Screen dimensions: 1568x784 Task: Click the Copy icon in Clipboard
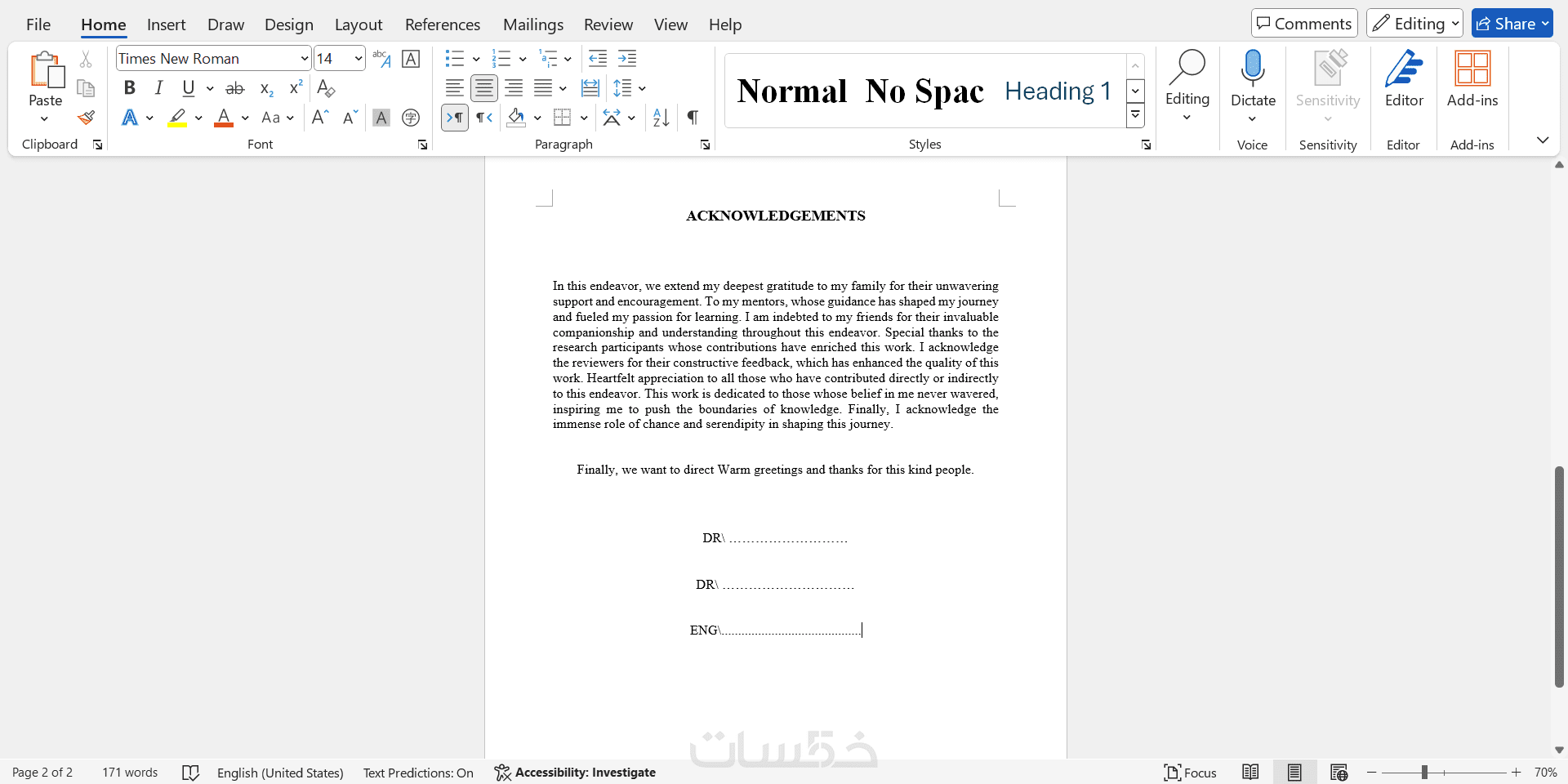tap(86, 88)
